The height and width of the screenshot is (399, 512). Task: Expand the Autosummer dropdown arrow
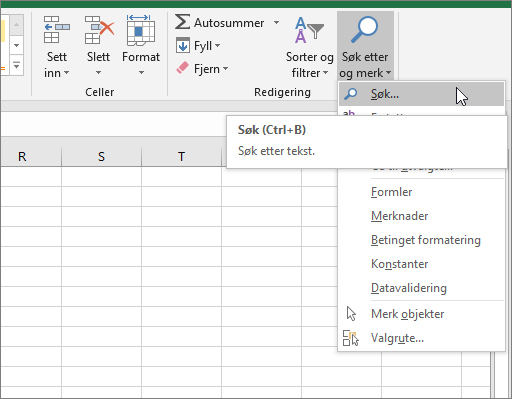coord(276,22)
